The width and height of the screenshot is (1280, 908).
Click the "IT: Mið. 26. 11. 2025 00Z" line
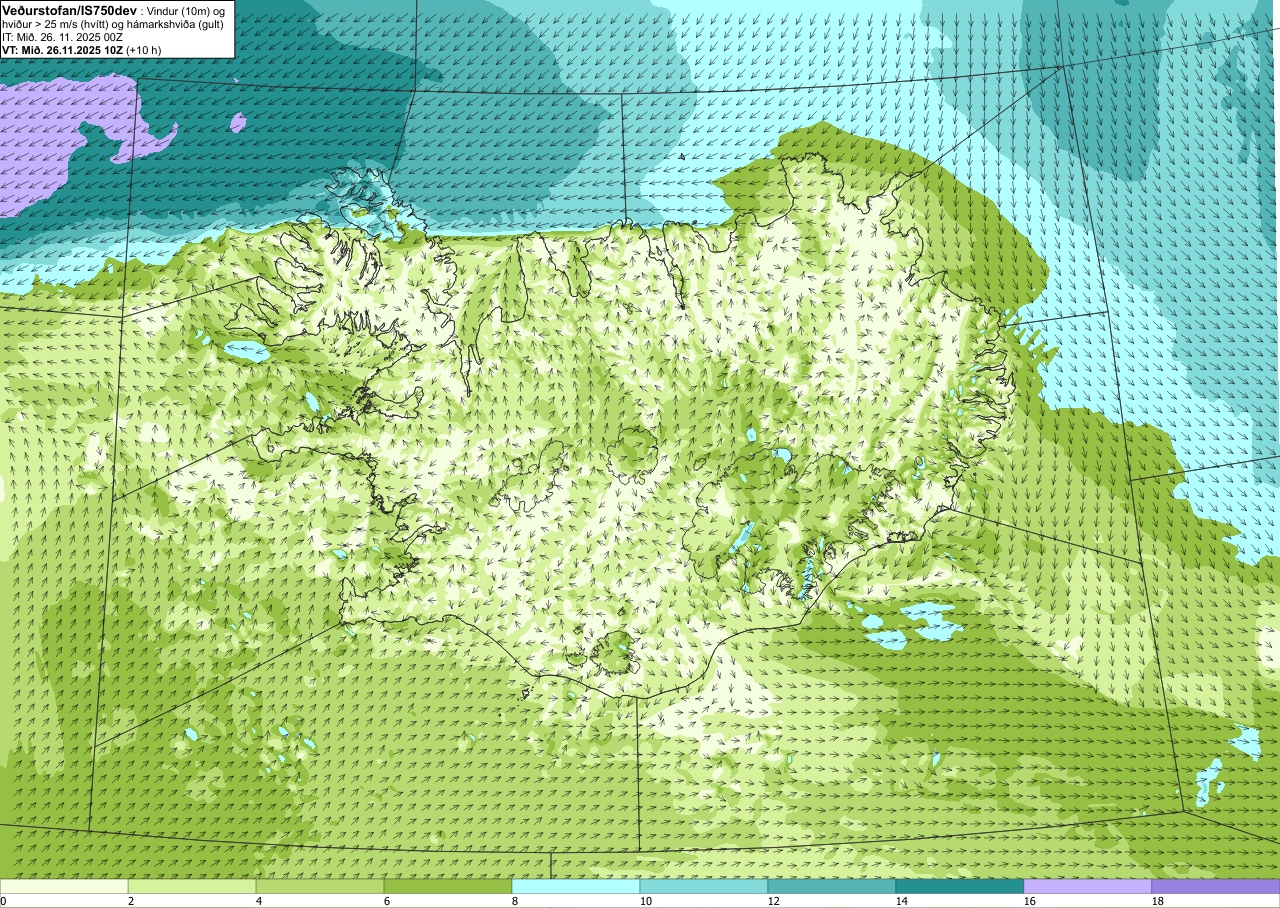(x=62, y=37)
